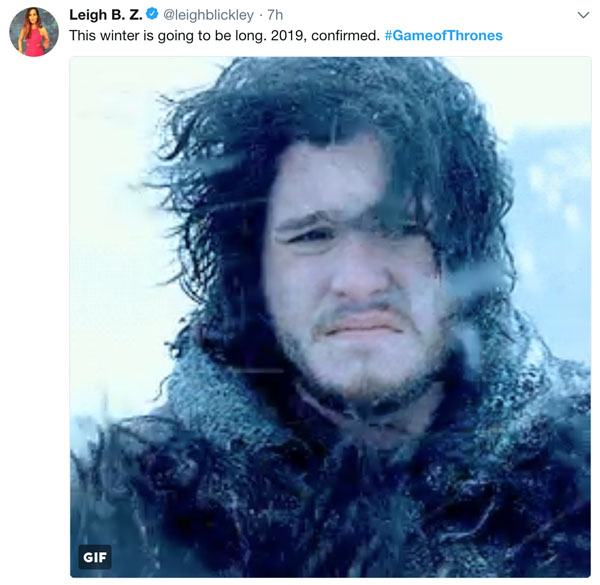
Task: Select the tweet author's avatar thumbnail
Action: 33,33
